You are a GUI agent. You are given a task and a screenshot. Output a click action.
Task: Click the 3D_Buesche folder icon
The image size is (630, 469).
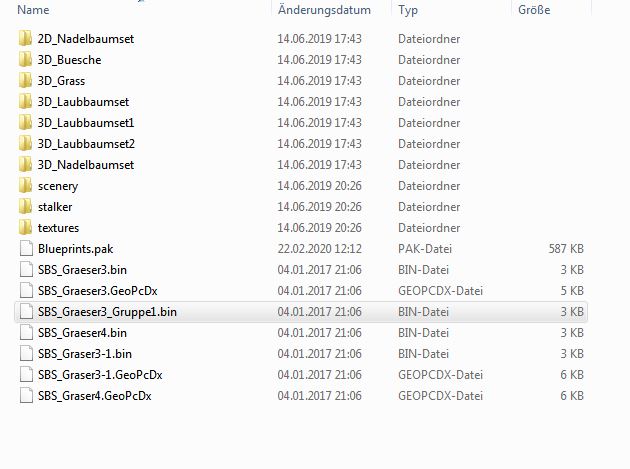click(x=25, y=59)
